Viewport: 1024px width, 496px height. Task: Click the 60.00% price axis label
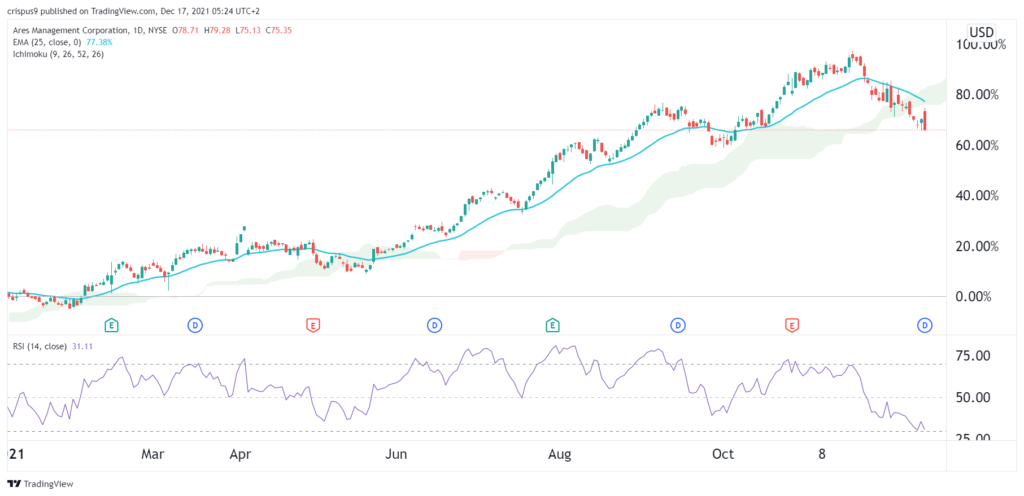978,145
